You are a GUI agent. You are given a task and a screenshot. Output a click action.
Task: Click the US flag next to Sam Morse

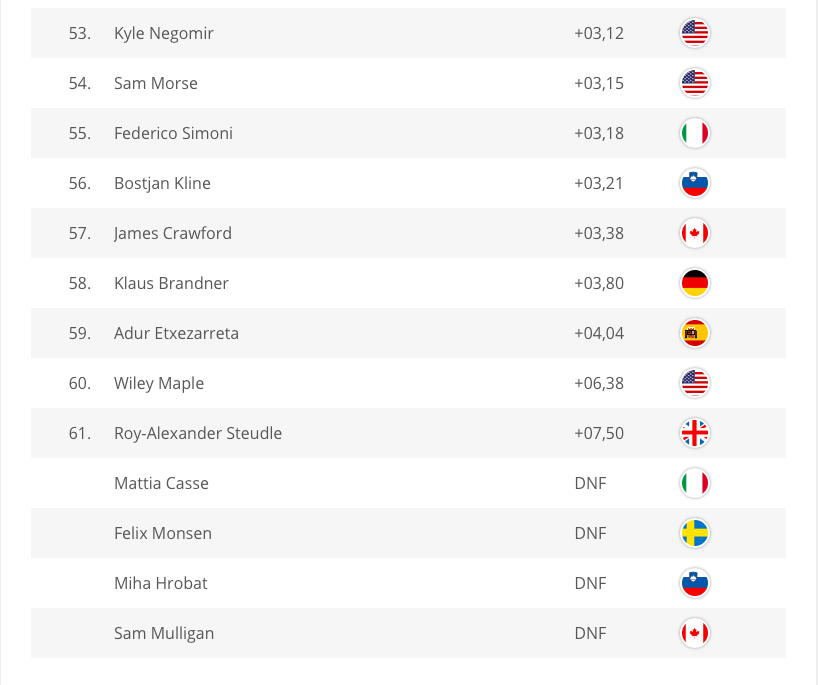pos(694,83)
